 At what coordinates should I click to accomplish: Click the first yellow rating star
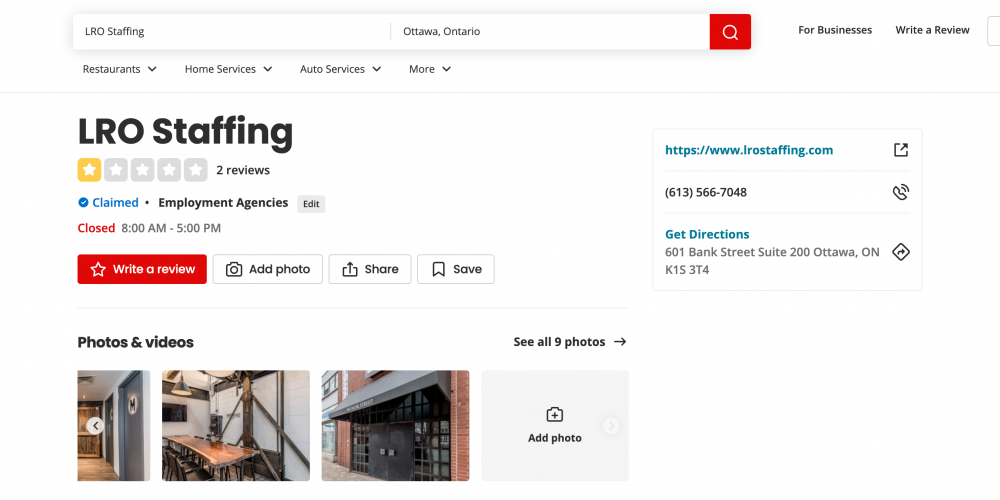90,170
